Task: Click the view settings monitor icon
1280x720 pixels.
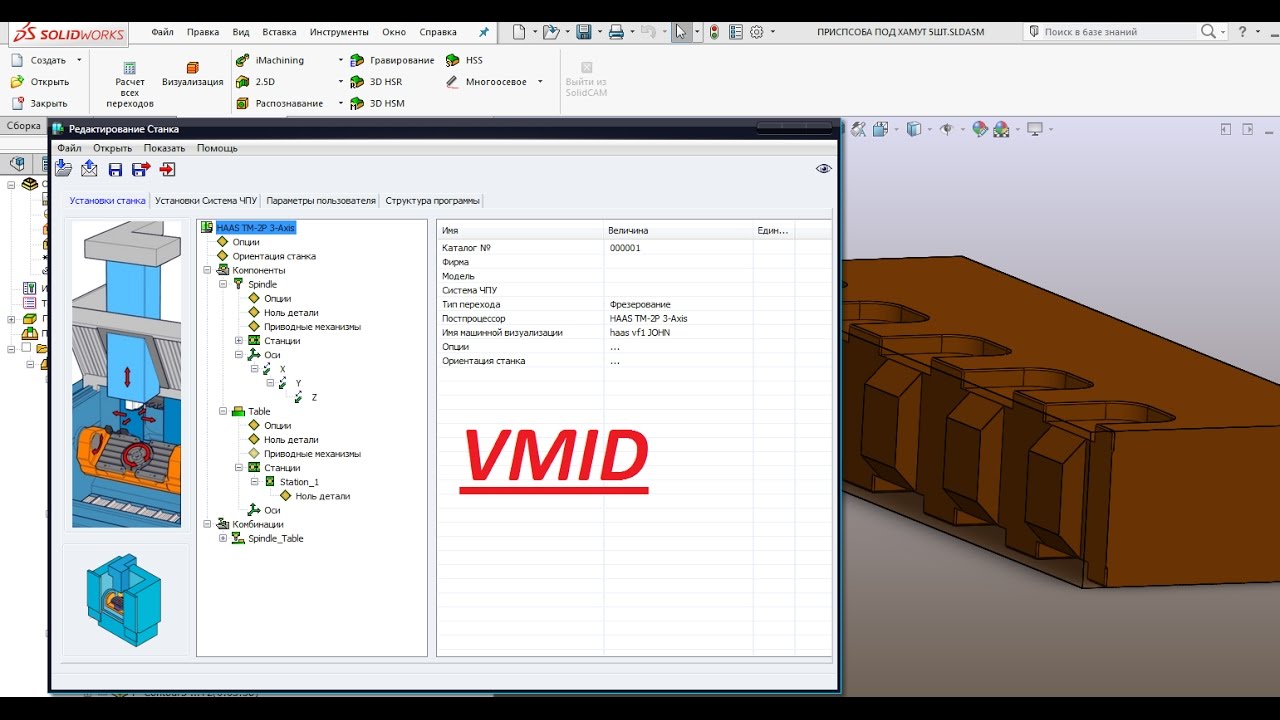Action: pos(1035,129)
